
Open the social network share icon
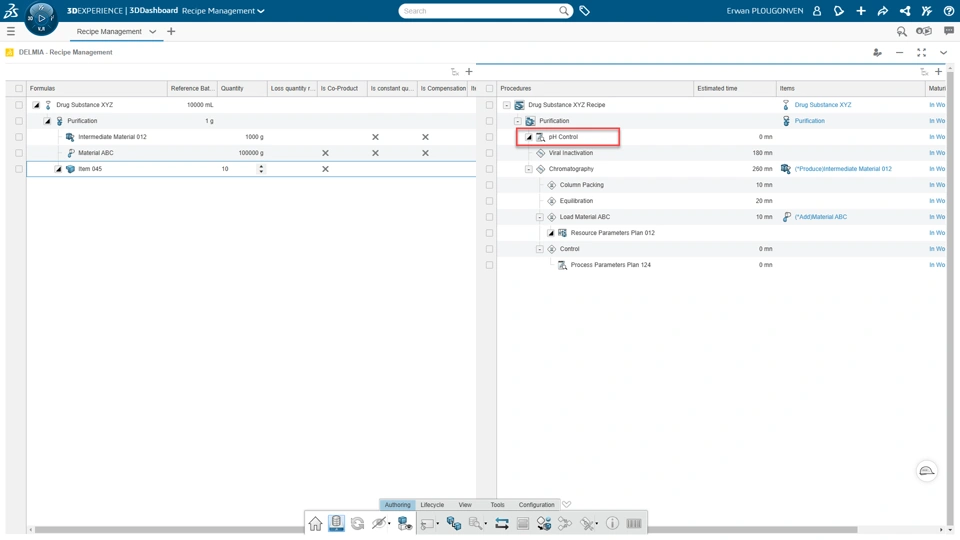(x=905, y=11)
